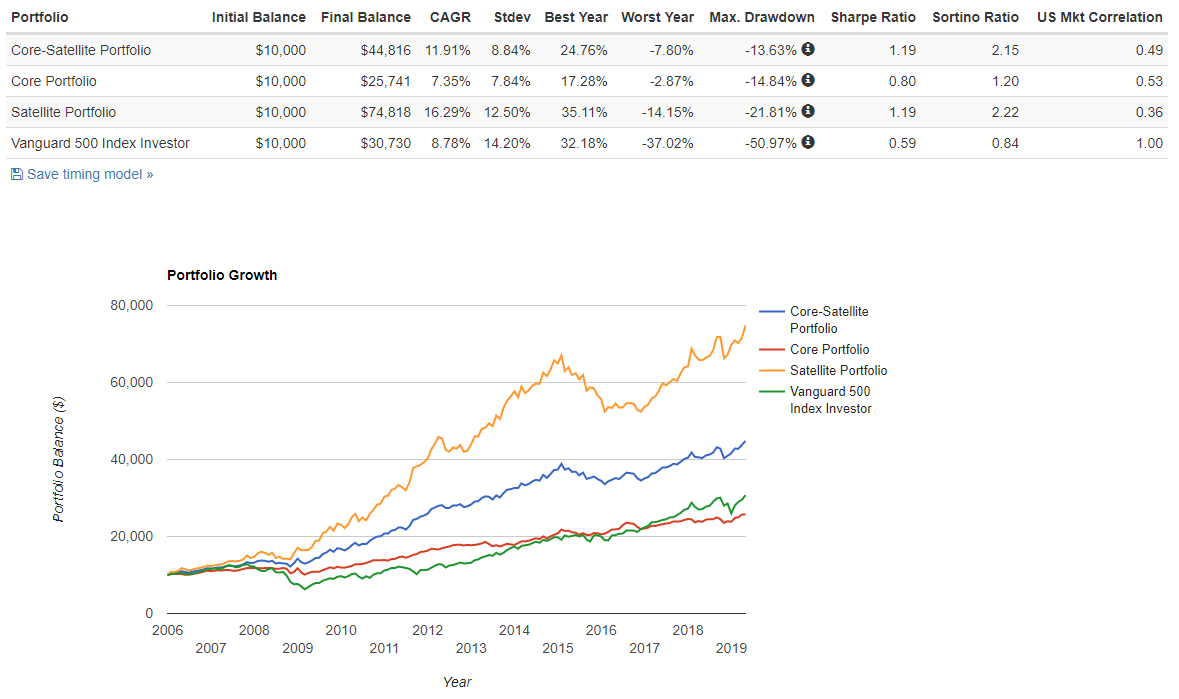
Task: Sort portfolios by Worst Year
Action: point(657,17)
